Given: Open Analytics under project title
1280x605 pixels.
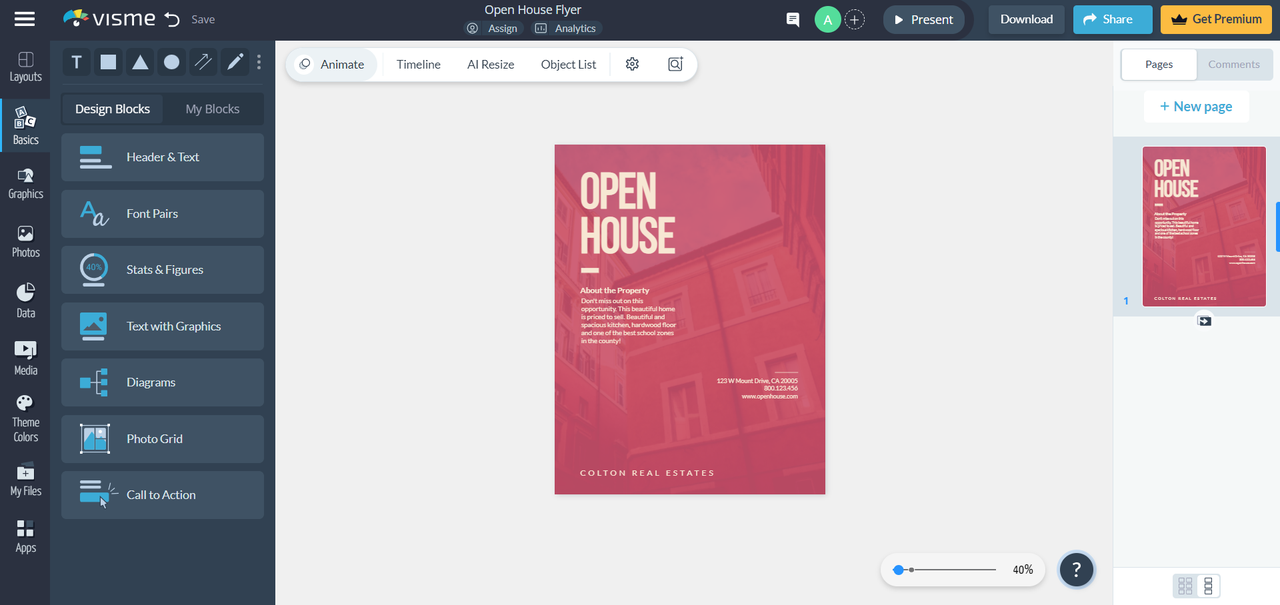Looking at the screenshot, I should point(566,28).
